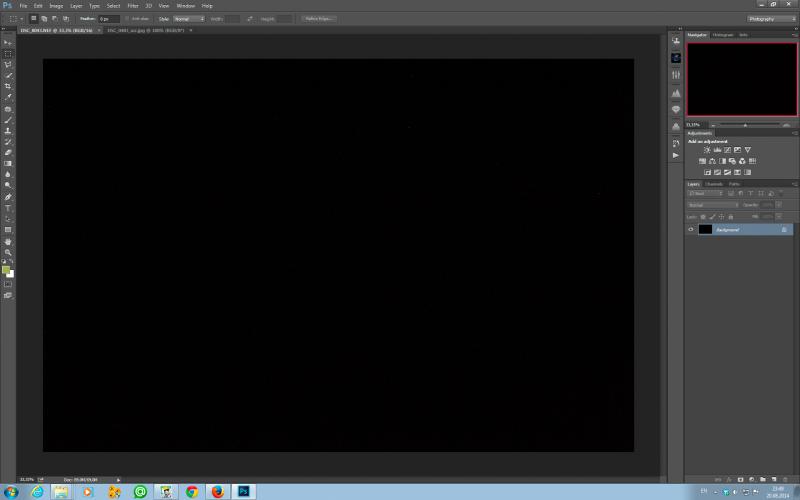This screenshot has height=500, width=800.
Task: Open the Layers panel flyout menu
Action: point(794,184)
